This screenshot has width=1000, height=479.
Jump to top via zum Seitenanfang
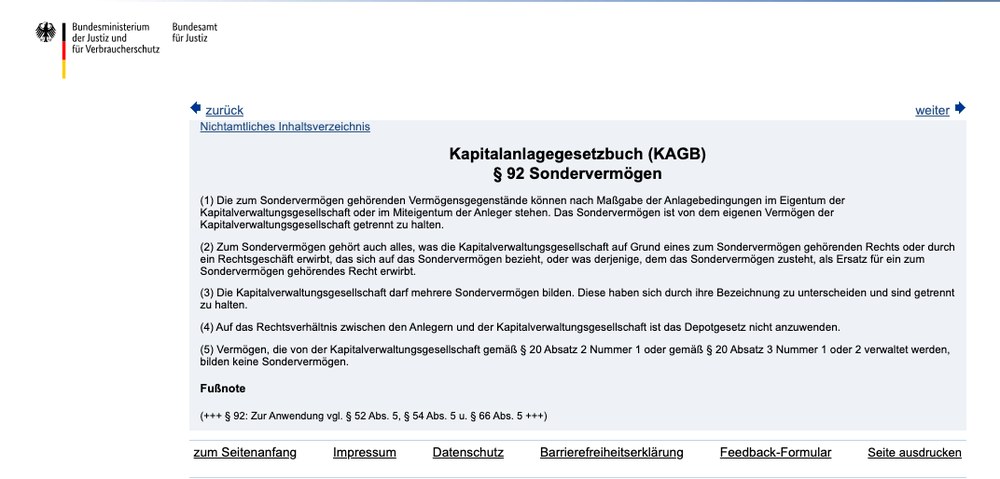[245, 453]
